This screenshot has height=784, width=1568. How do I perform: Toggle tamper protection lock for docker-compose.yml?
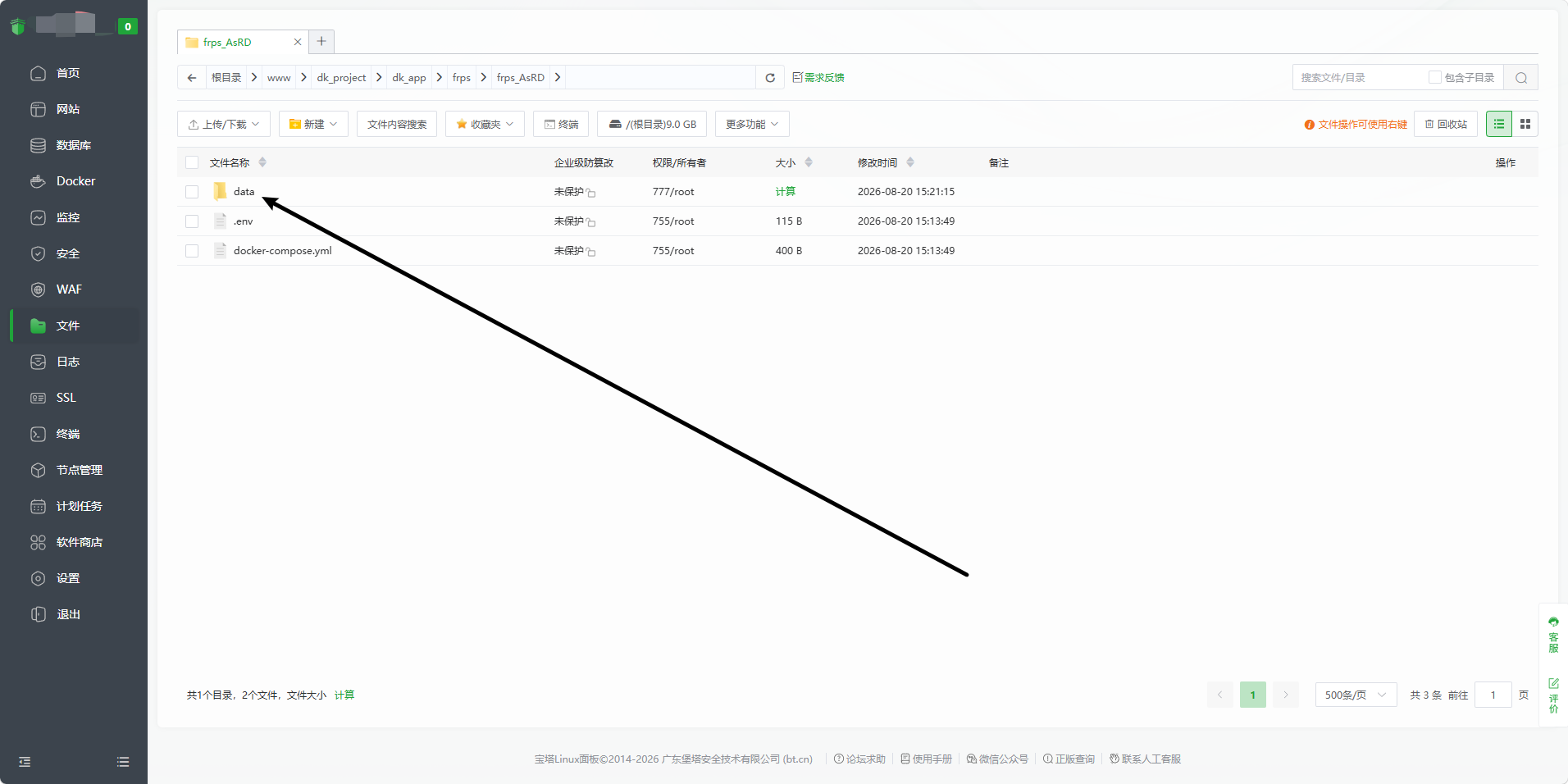click(x=590, y=252)
